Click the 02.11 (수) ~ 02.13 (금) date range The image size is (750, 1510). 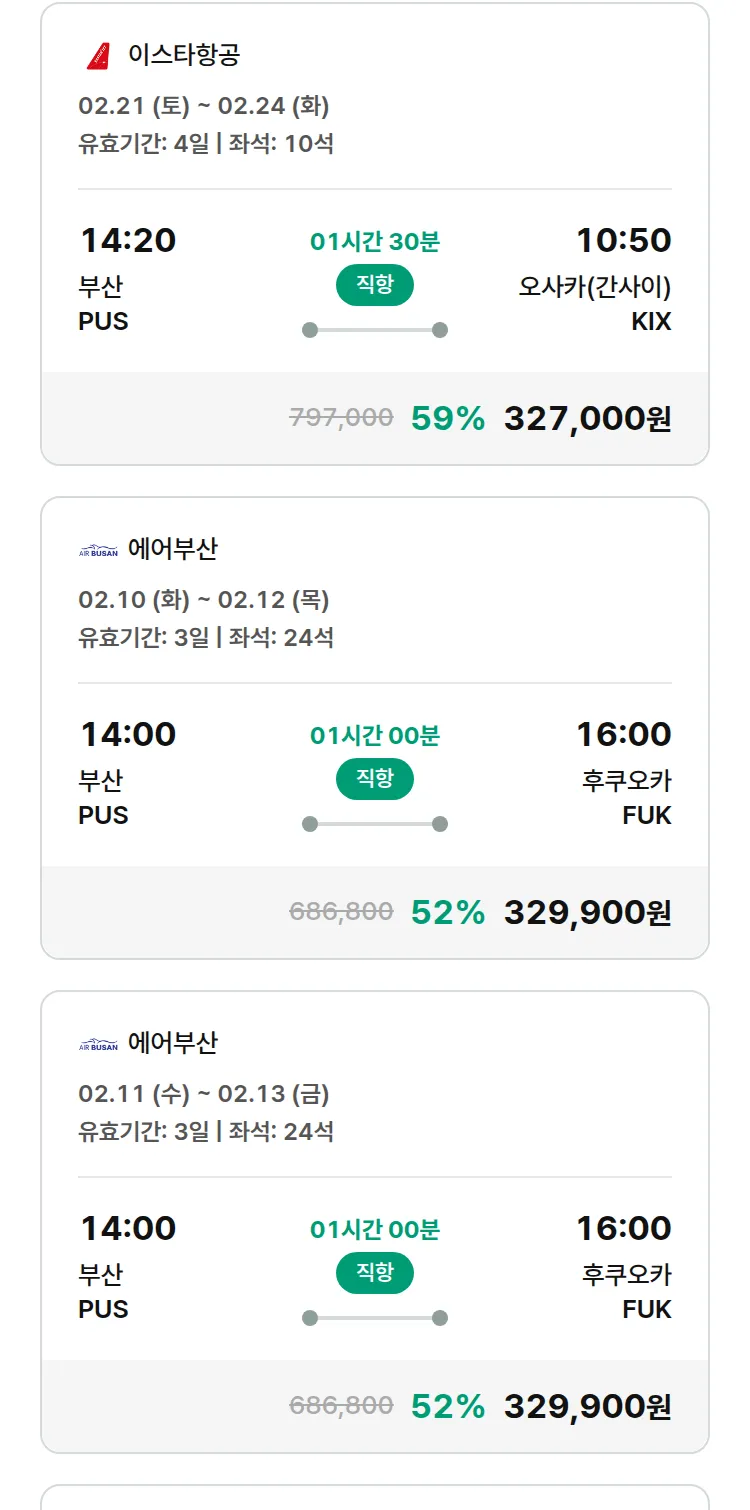204,1094
